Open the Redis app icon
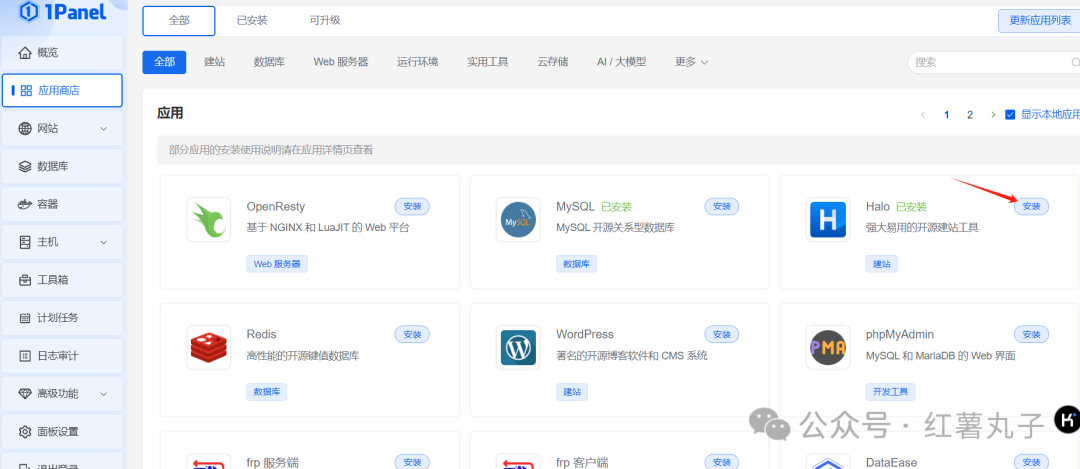The image size is (1080, 469). (x=209, y=347)
